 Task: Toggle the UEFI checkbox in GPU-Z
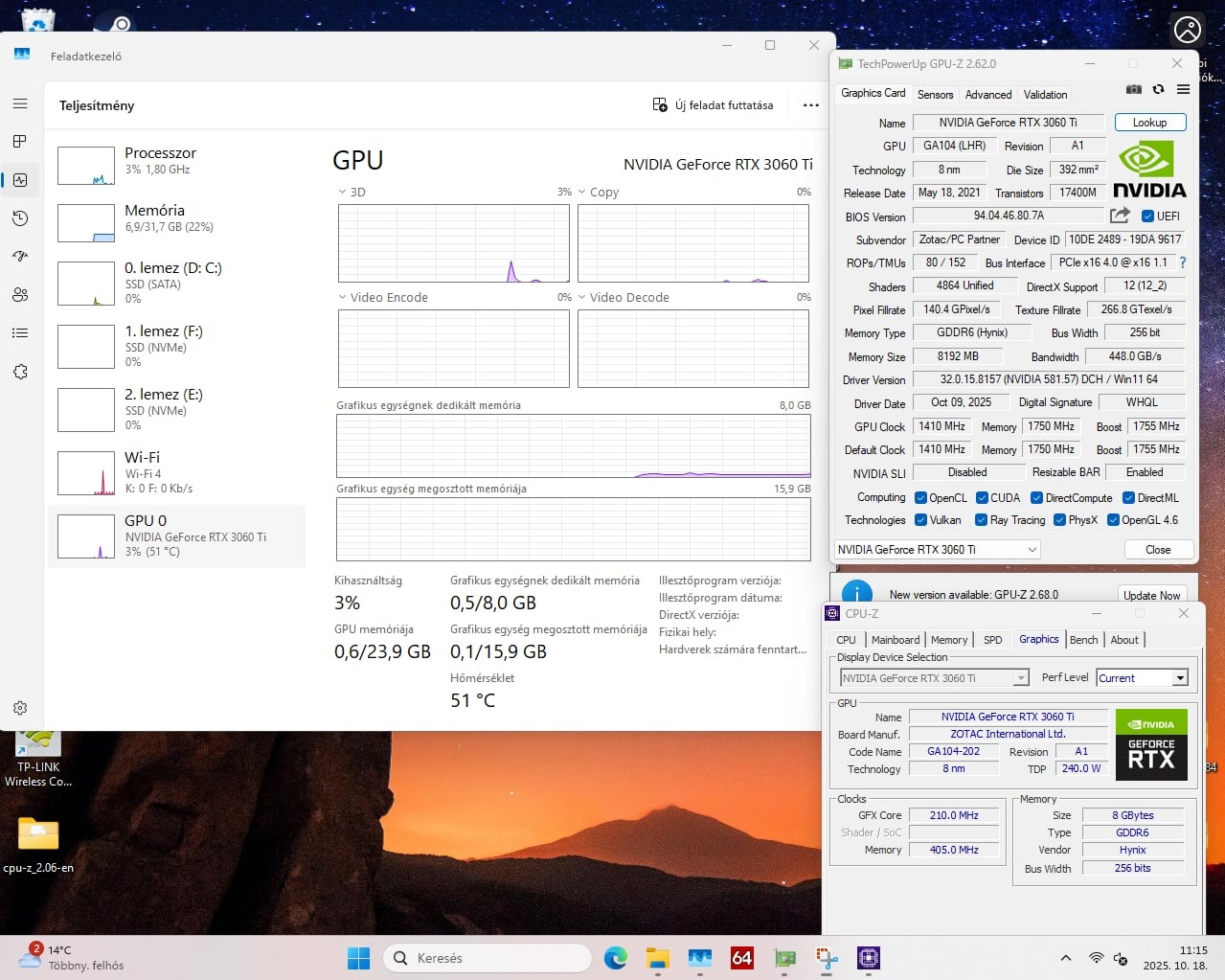[x=1147, y=217]
